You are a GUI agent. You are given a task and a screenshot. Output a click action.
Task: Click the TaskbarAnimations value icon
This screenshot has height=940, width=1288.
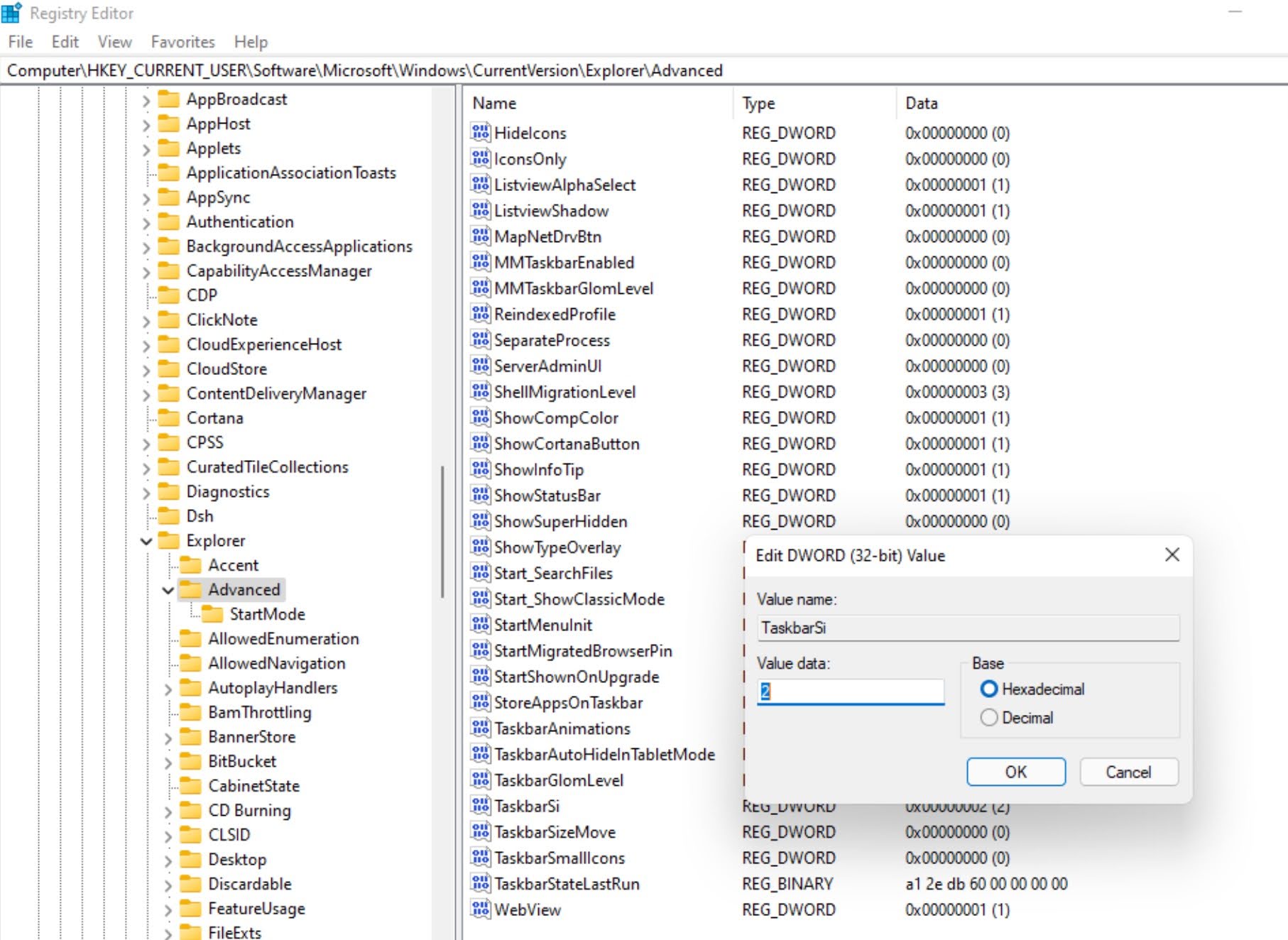481,728
